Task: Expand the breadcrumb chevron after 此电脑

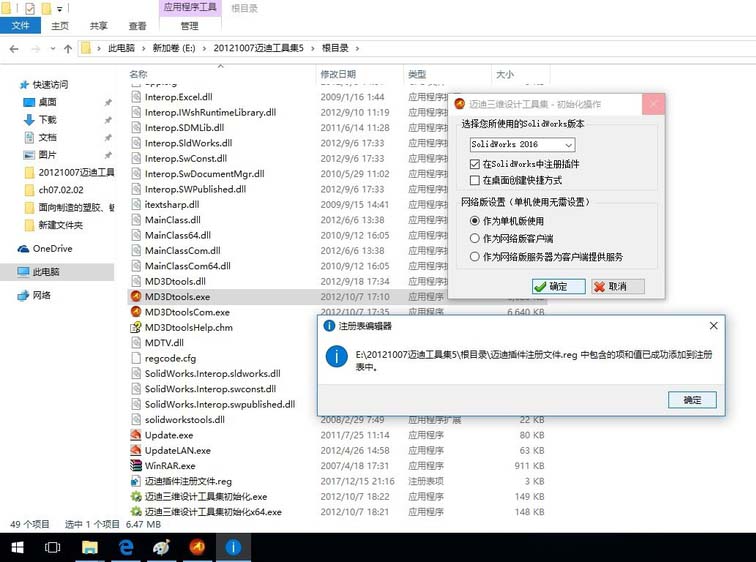Action: coord(144,49)
